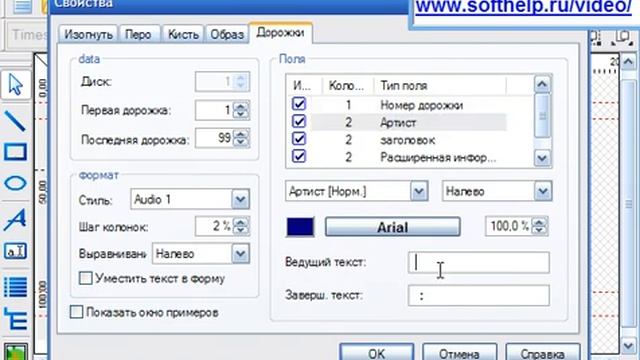Switch to the Дорожки tab

point(280,33)
